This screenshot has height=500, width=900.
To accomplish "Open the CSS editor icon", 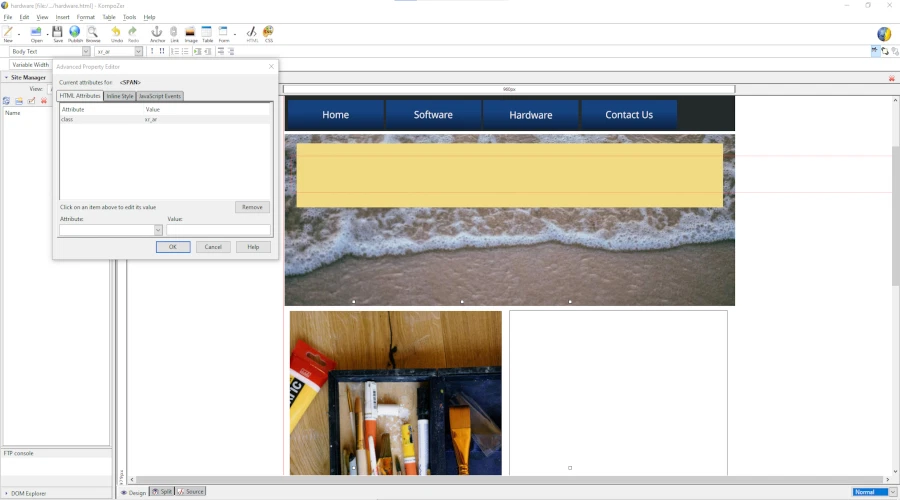I will click(268, 32).
